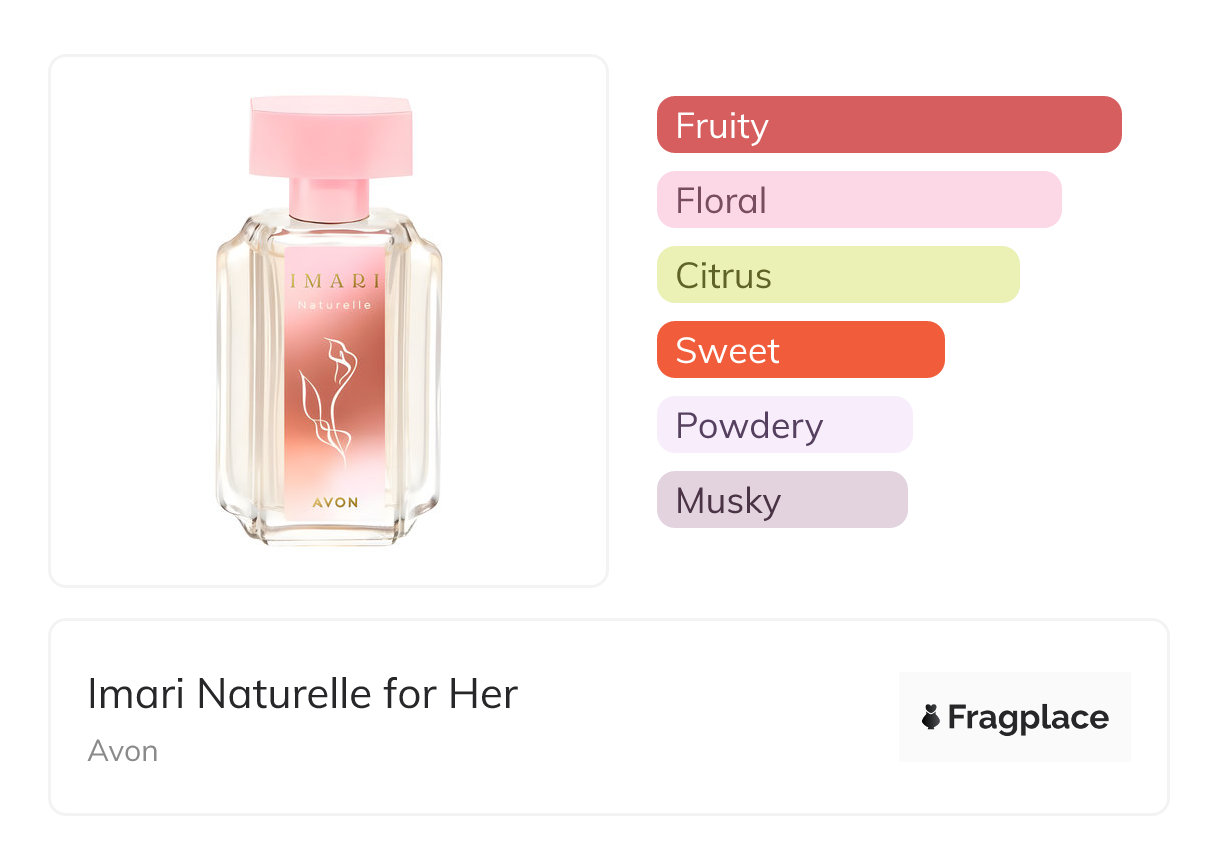
Task: Open the Imari Naturelle for Her title
Action: point(302,694)
